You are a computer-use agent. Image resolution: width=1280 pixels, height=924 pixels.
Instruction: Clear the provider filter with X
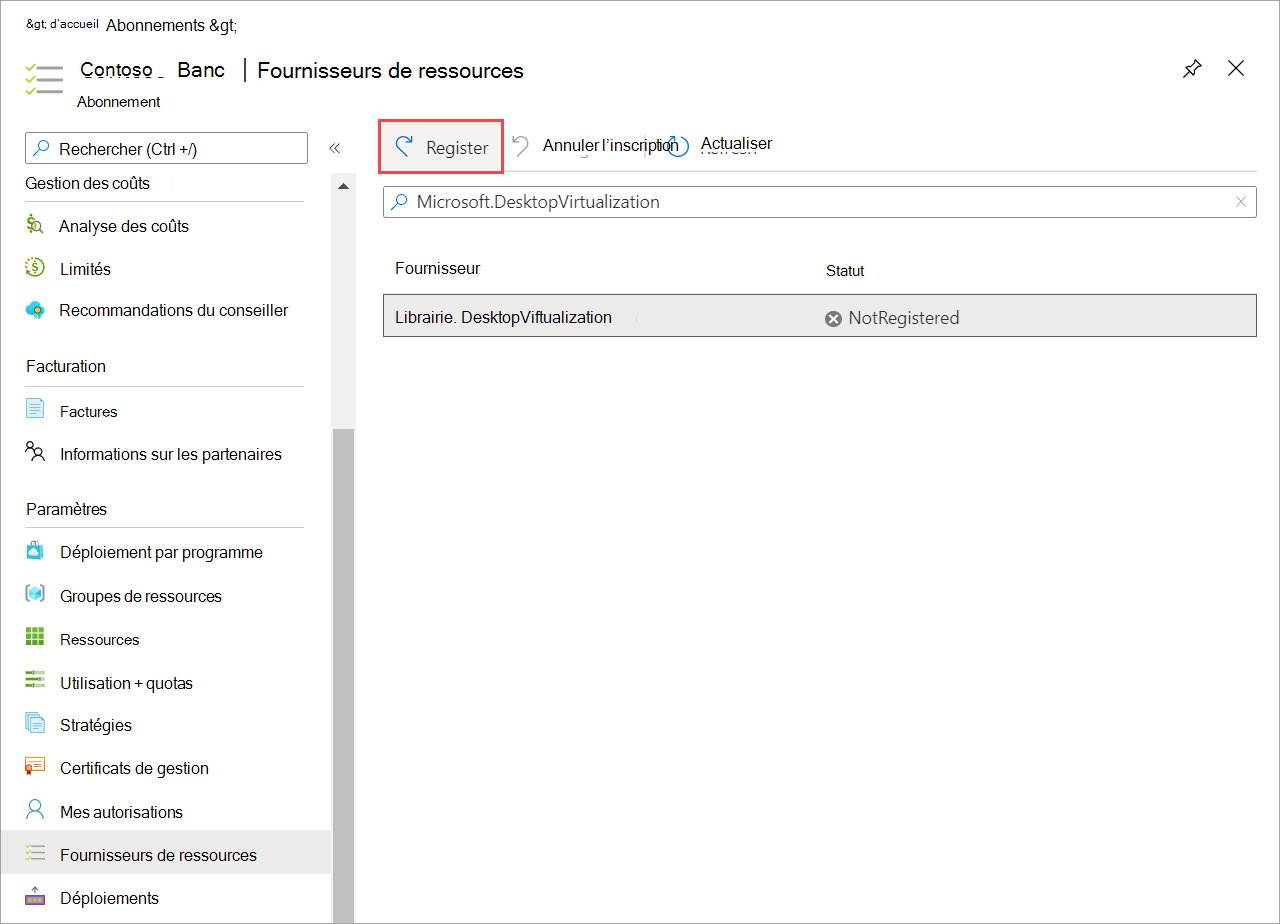1241,201
